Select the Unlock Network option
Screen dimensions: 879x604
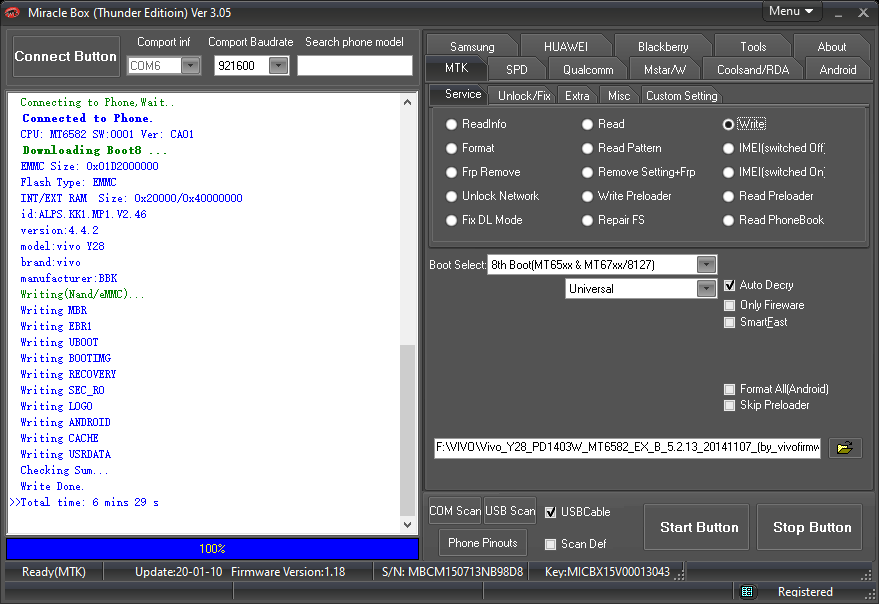(x=451, y=196)
